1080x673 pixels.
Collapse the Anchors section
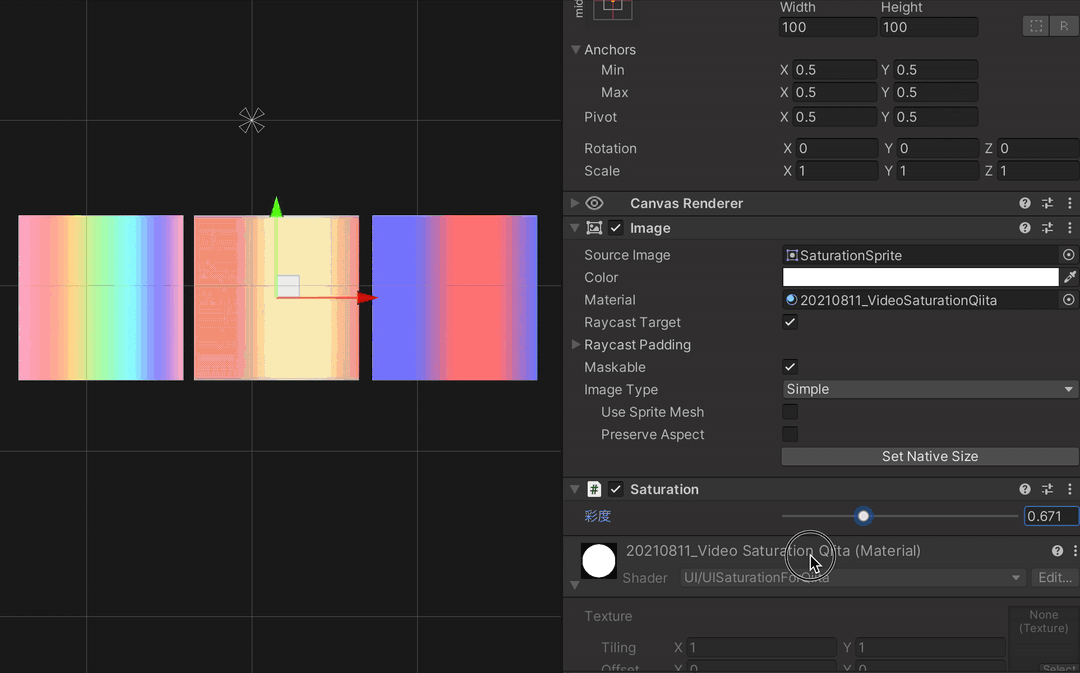pos(575,49)
